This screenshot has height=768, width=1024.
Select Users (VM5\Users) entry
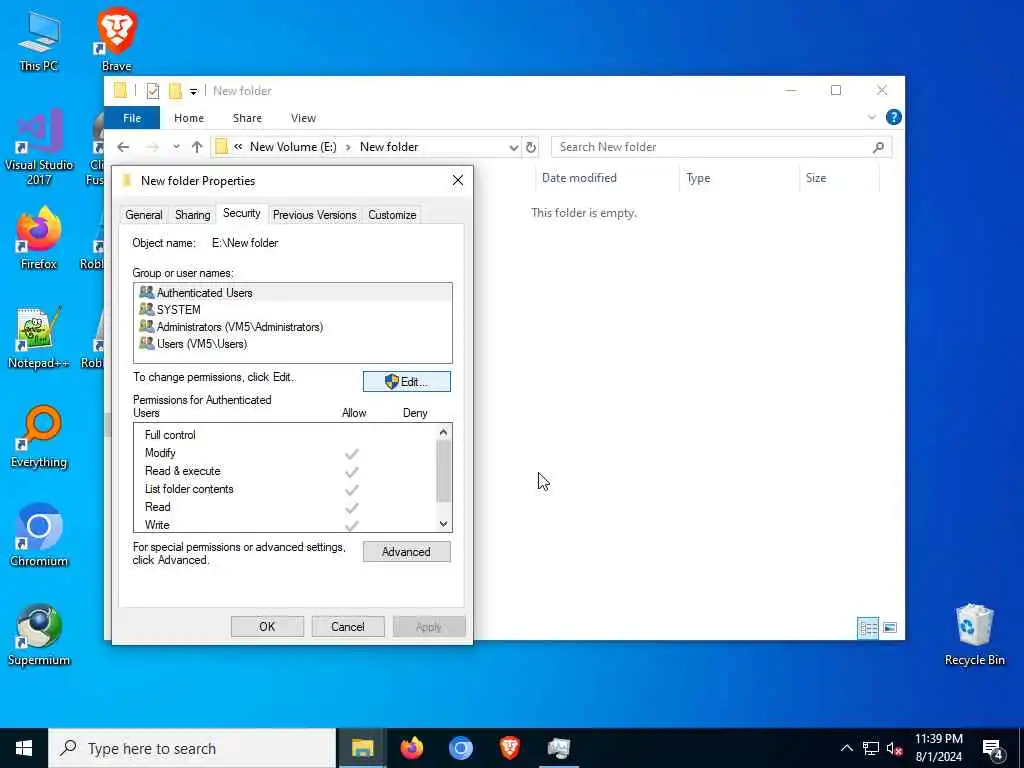coord(293,344)
